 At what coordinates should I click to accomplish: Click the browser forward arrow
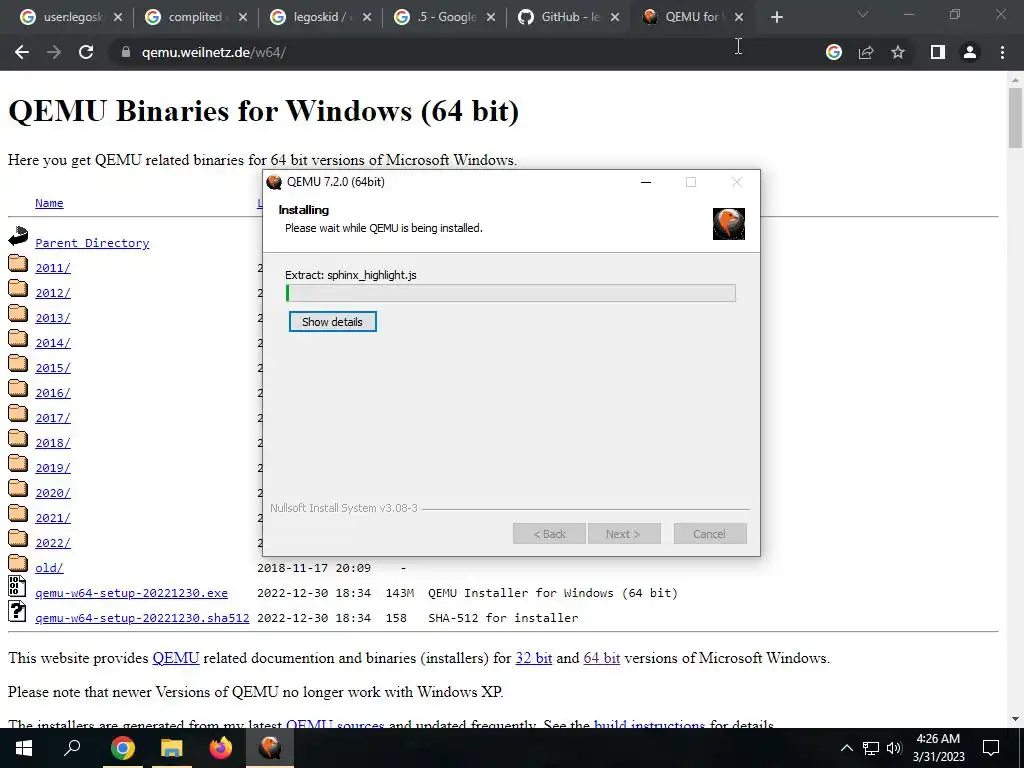point(54,52)
